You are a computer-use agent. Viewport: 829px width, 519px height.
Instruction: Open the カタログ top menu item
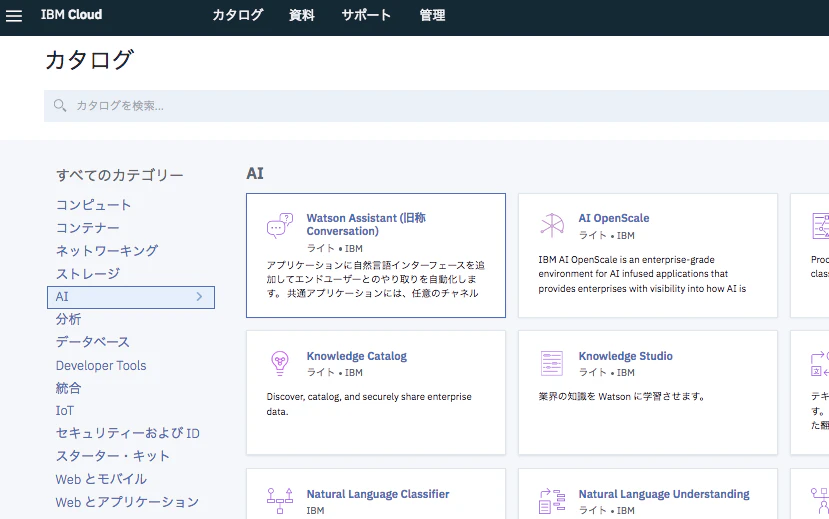click(238, 15)
